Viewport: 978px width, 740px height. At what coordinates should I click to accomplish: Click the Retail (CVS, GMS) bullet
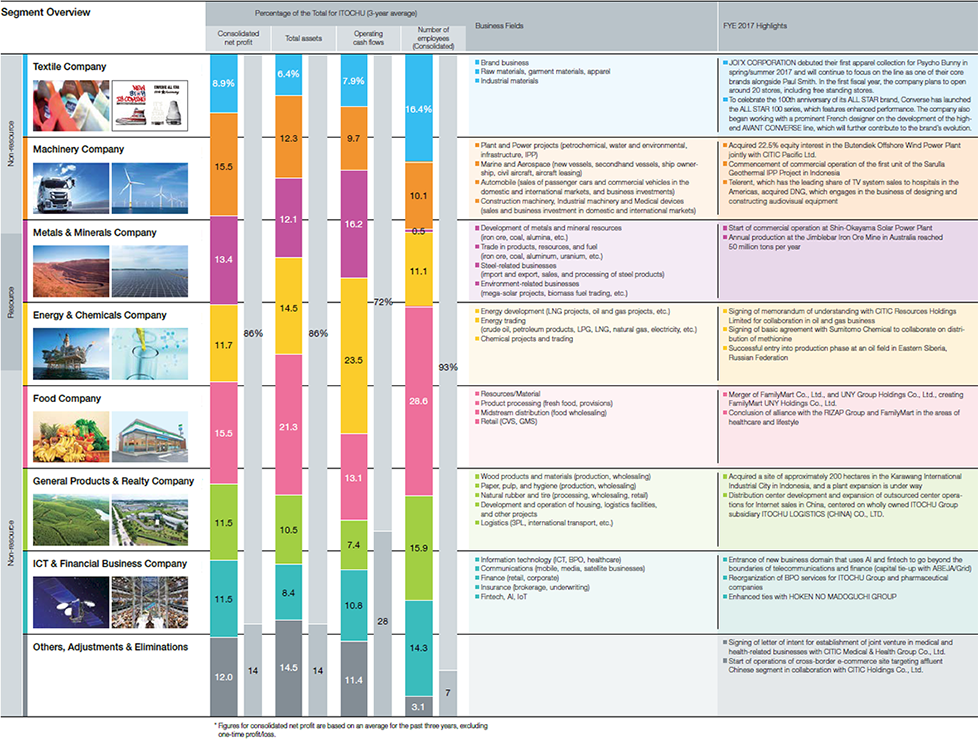click(506, 422)
